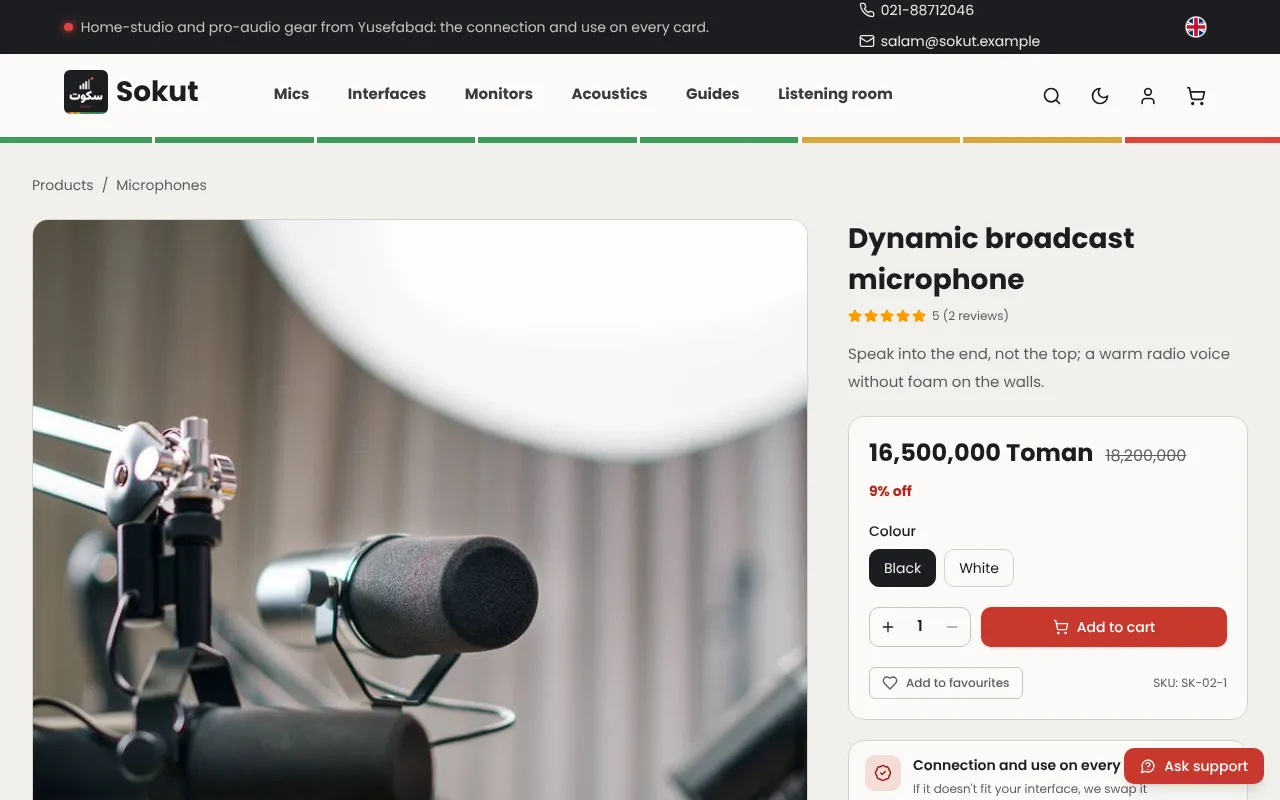The width and height of the screenshot is (1280, 800).
Task: Decrease quantity with minus button
Action: tap(952, 627)
